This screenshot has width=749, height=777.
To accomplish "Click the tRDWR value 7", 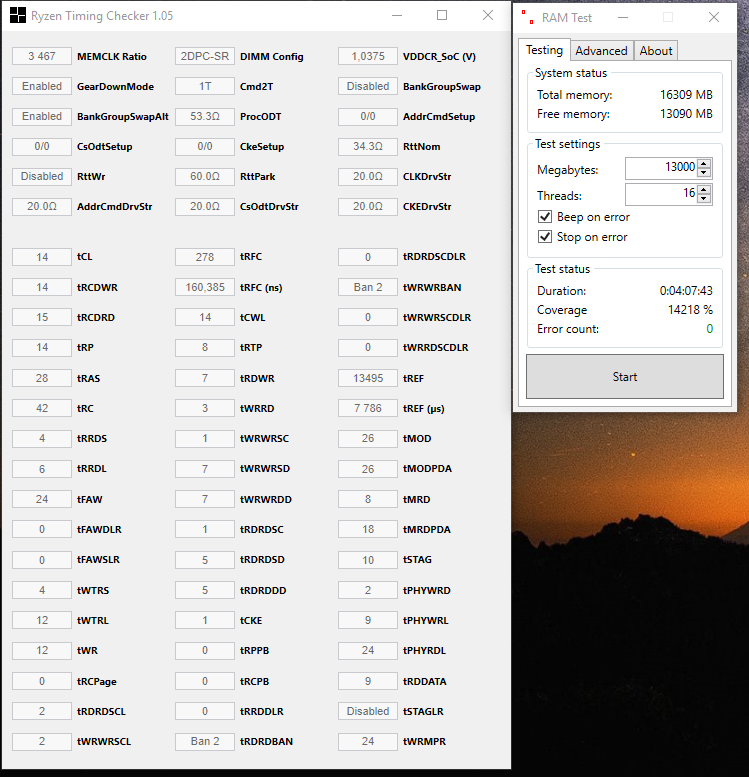I will point(205,378).
